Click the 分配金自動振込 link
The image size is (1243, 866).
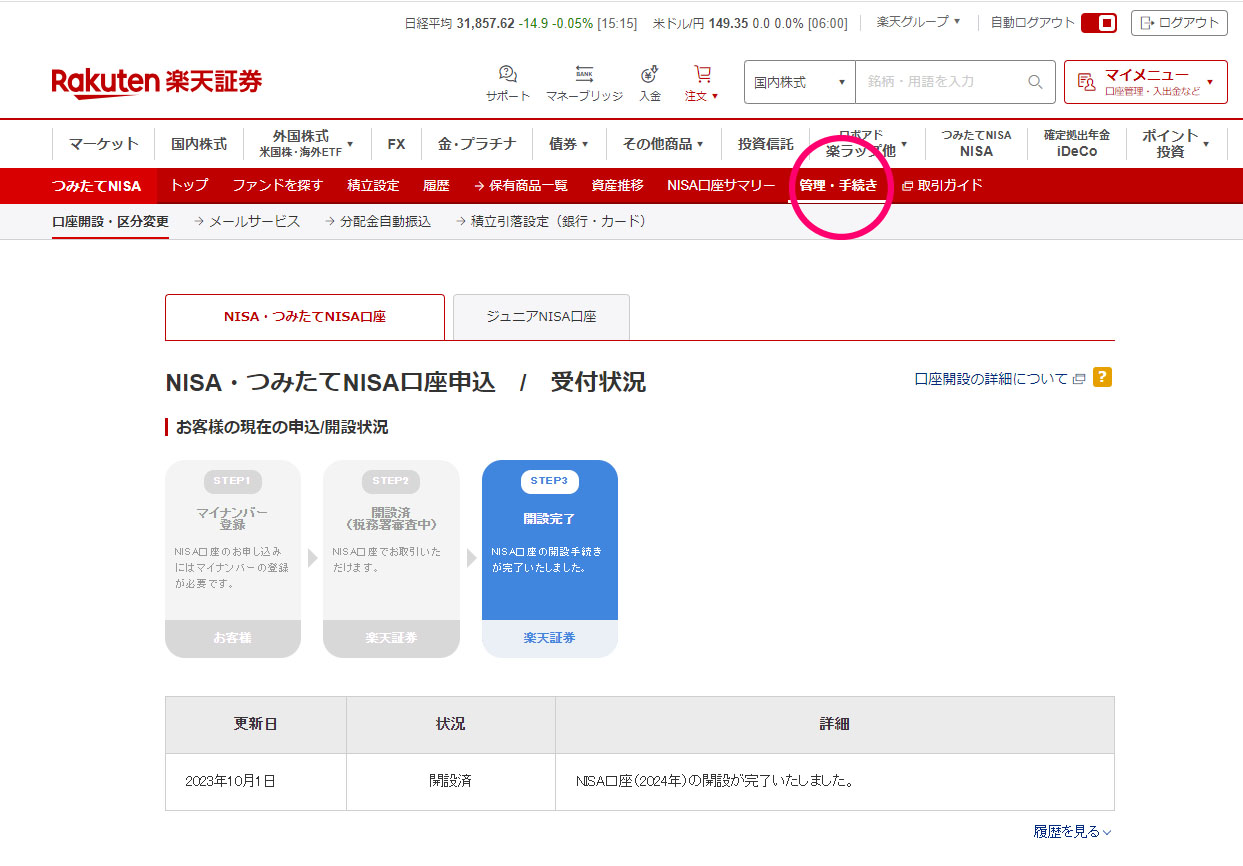[377, 221]
